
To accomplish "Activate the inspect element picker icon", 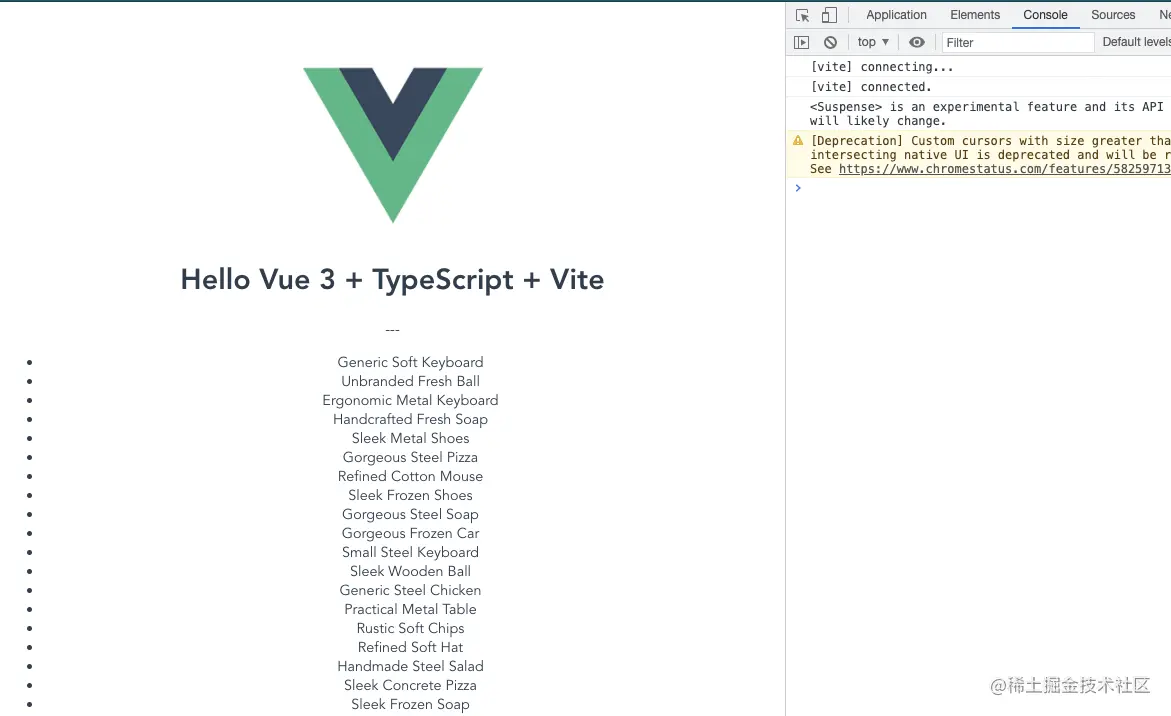I will (803, 15).
